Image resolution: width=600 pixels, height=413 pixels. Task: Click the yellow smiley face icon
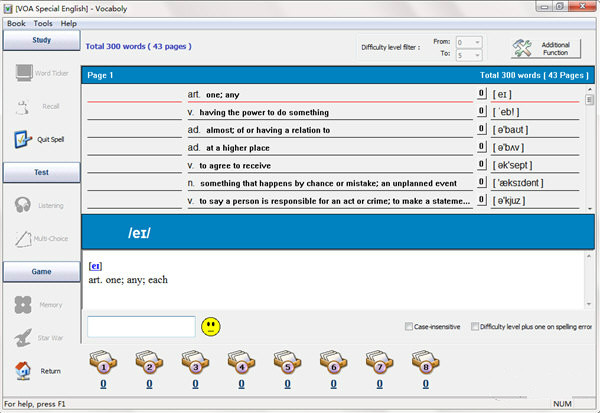tap(211, 327)
